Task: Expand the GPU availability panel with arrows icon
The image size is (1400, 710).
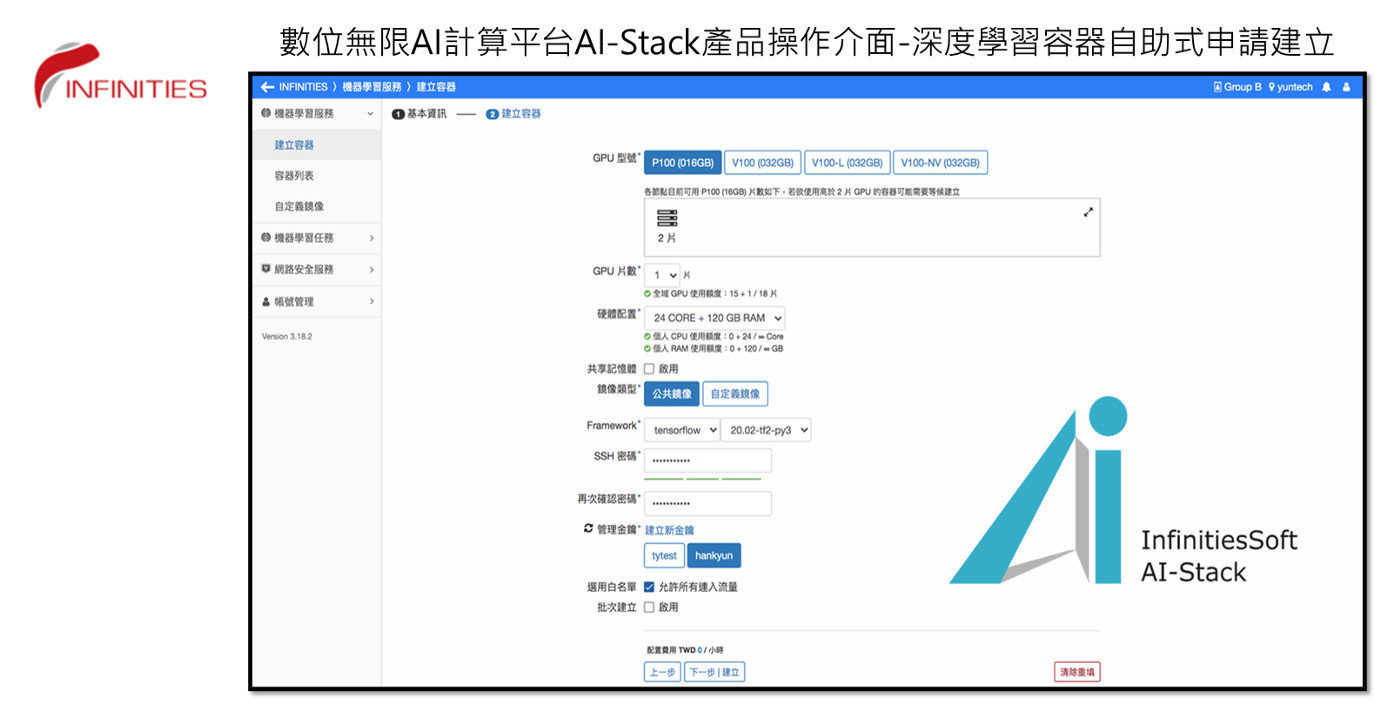Action: click(x=1088, y=212)
